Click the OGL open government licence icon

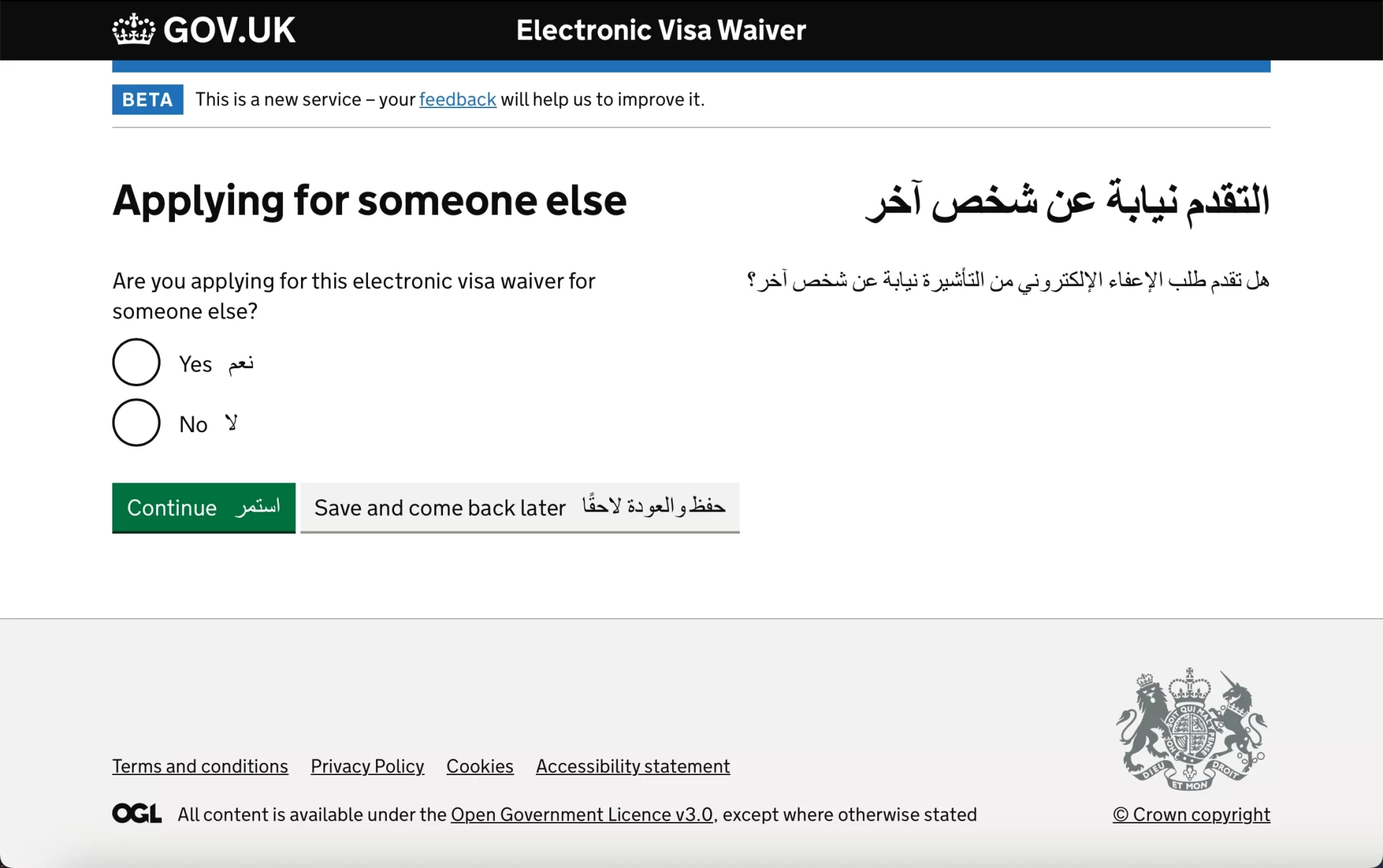137,813
